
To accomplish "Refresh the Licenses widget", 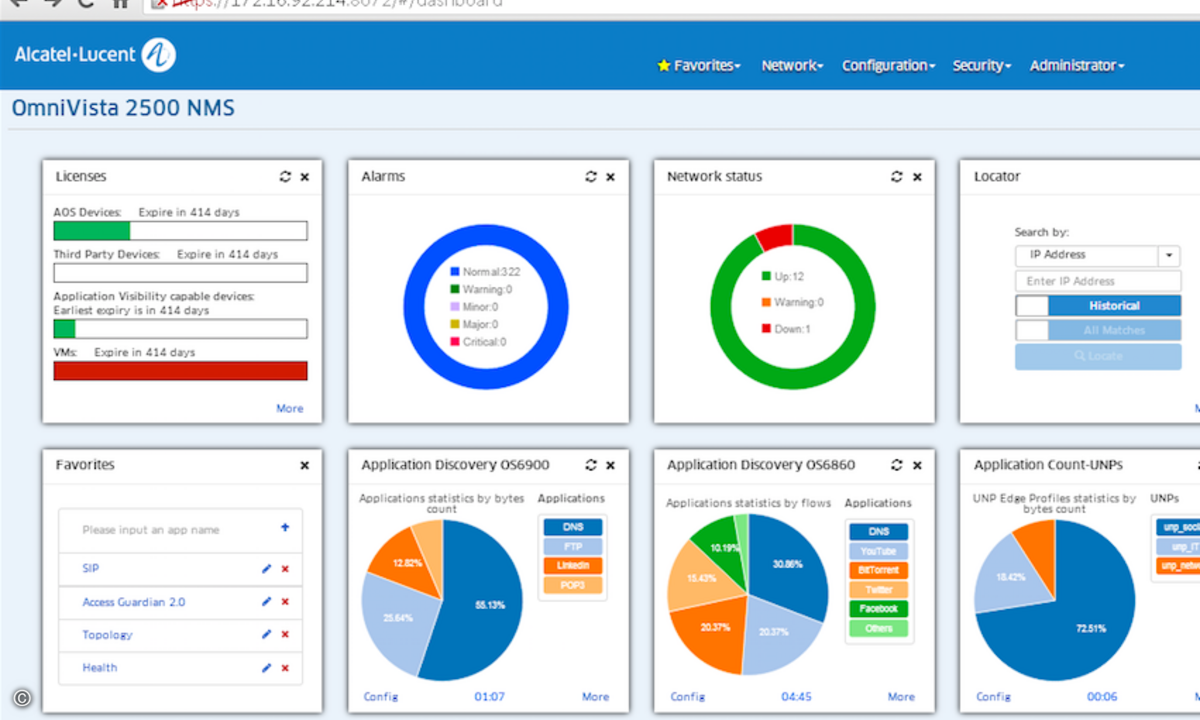I will coord(285,176).
